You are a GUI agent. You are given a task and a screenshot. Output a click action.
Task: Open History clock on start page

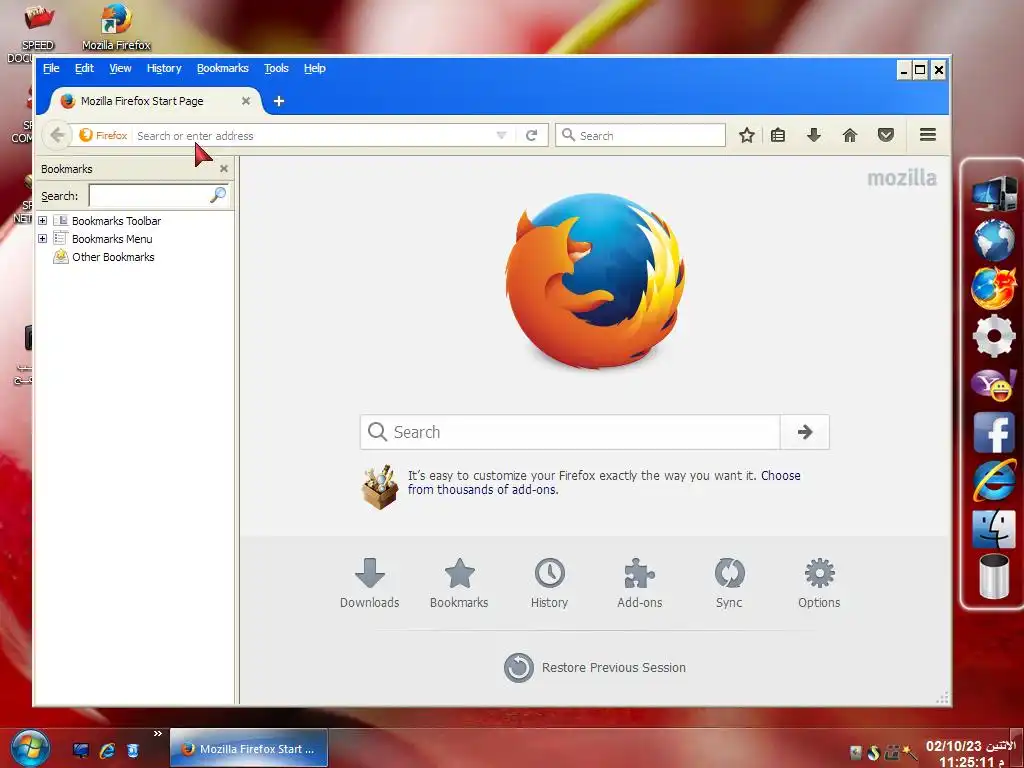coord(549,583)
